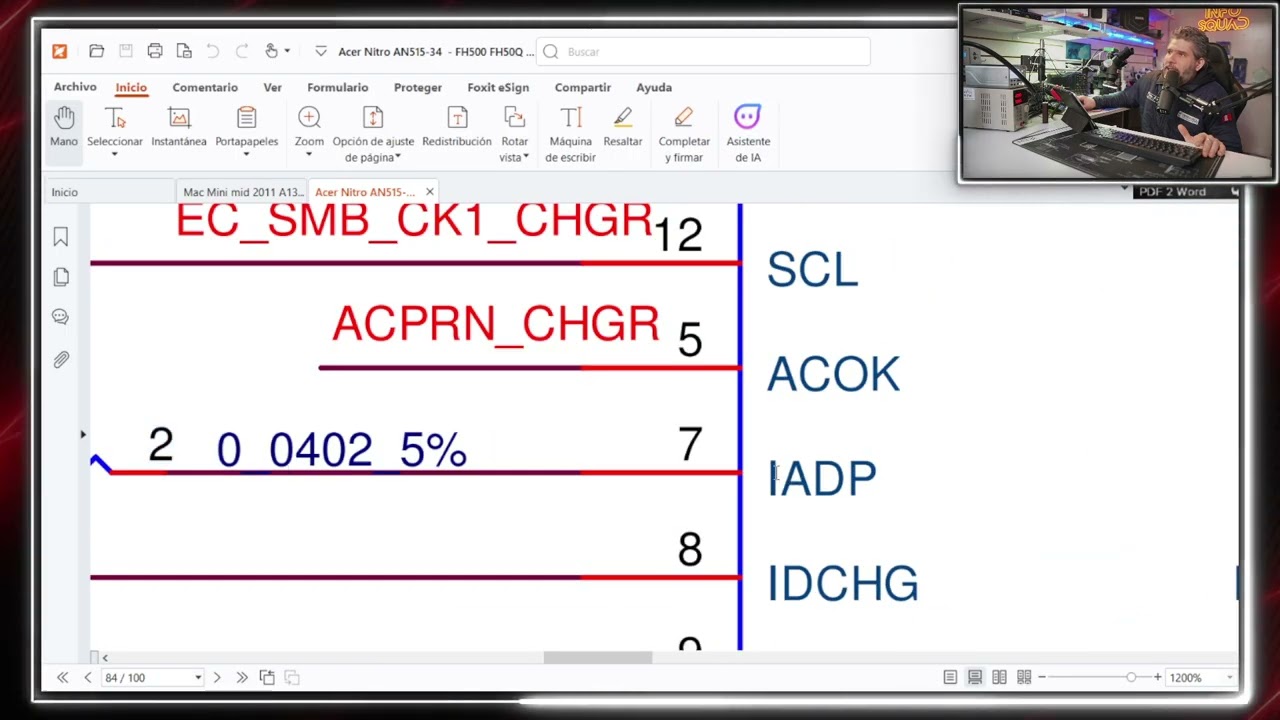Go to the last page
This screenshot has height=720, width=1280.
[241, 678]
